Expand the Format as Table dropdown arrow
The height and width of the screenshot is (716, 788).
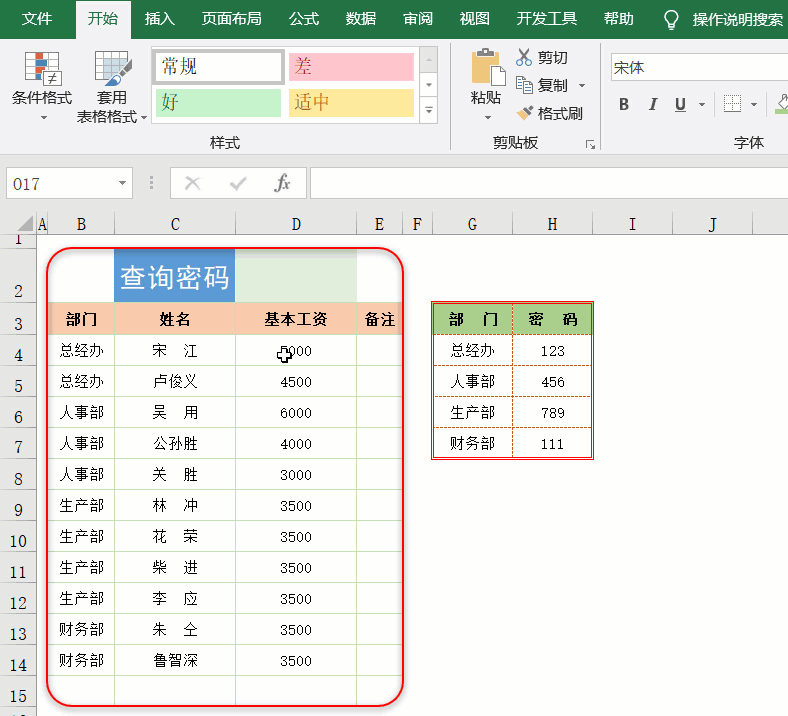click(144, 118)
